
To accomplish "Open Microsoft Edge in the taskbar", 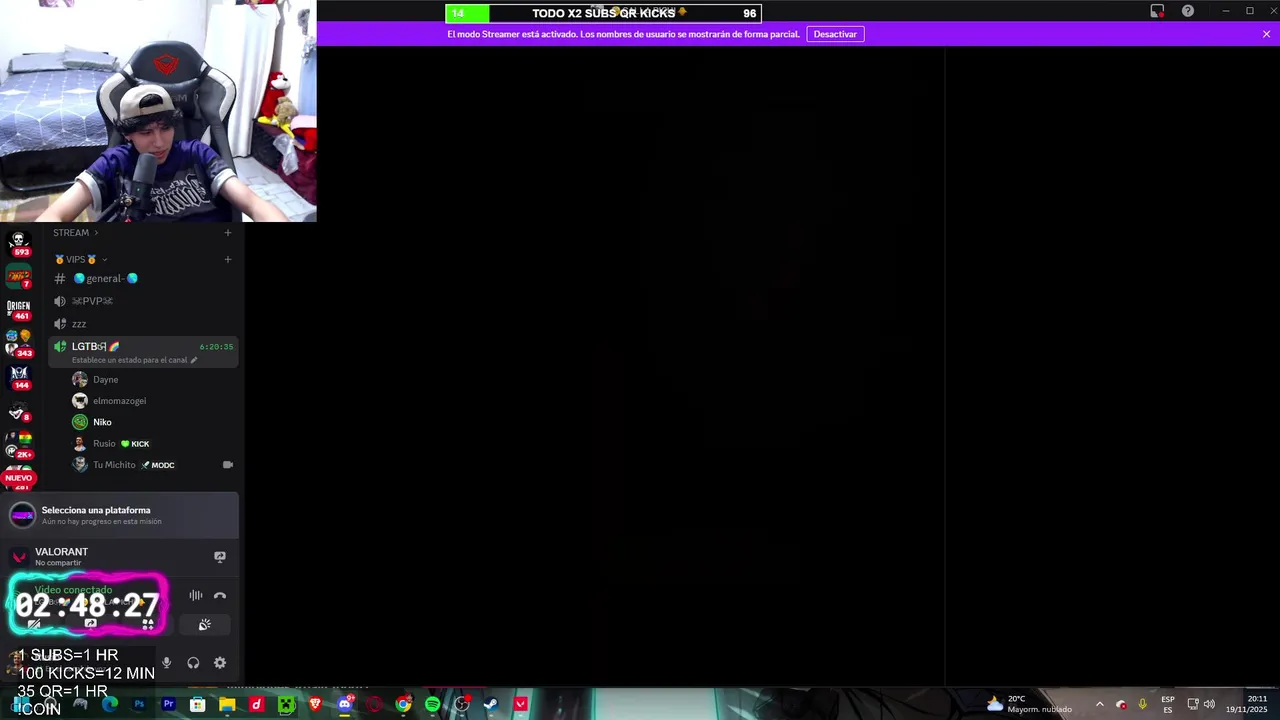I will 110,704.
